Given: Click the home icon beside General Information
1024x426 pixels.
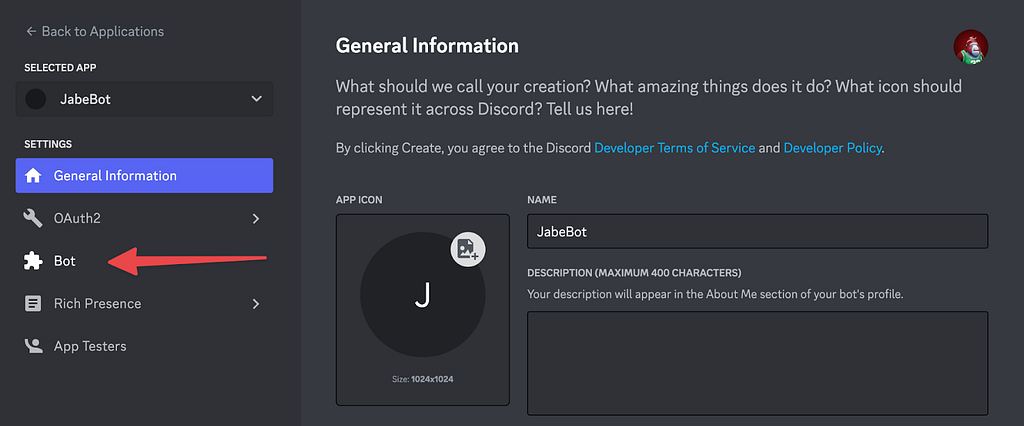Looking at the screenshot, I should pos(33,176).
